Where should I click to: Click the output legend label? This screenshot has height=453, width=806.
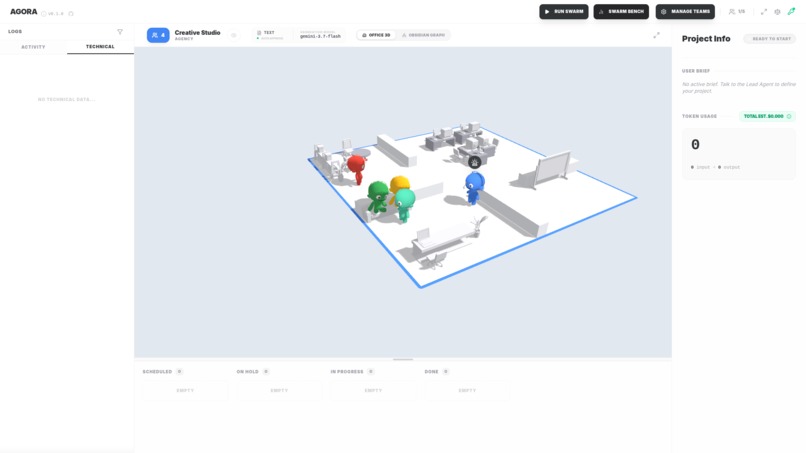[731, 167]
